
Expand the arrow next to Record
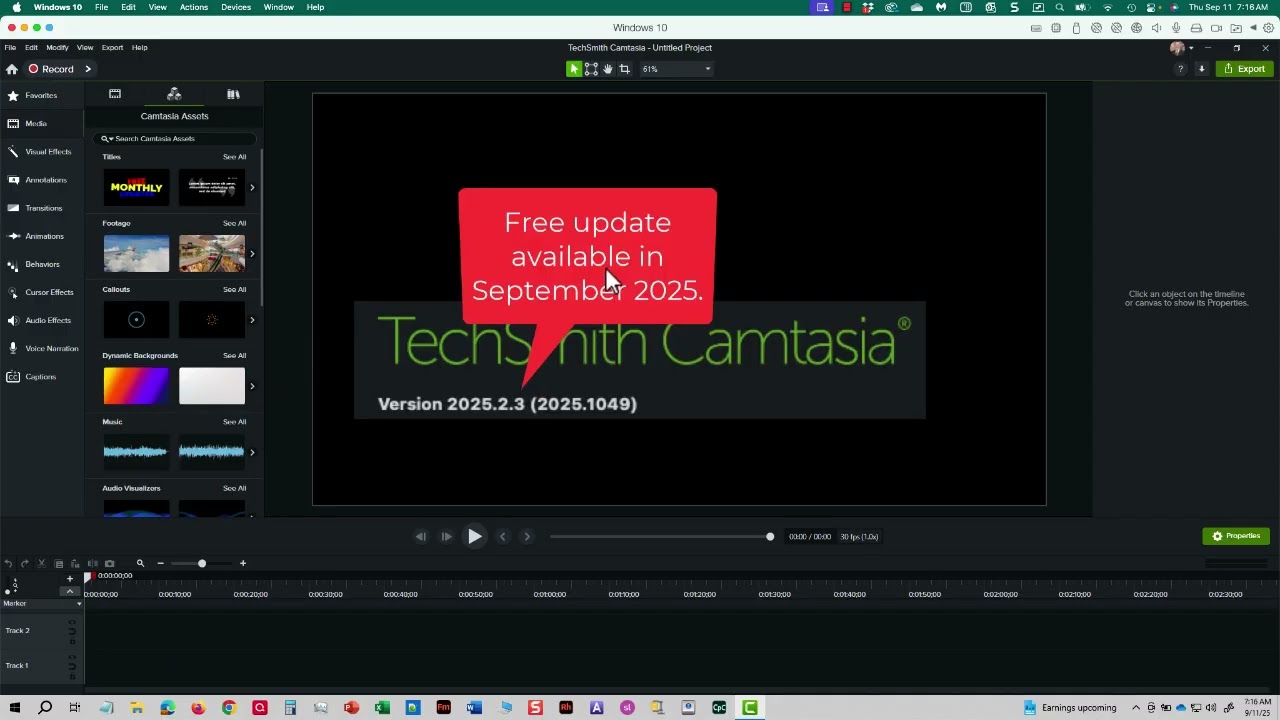pyautogui.click(x=88, y=69)
